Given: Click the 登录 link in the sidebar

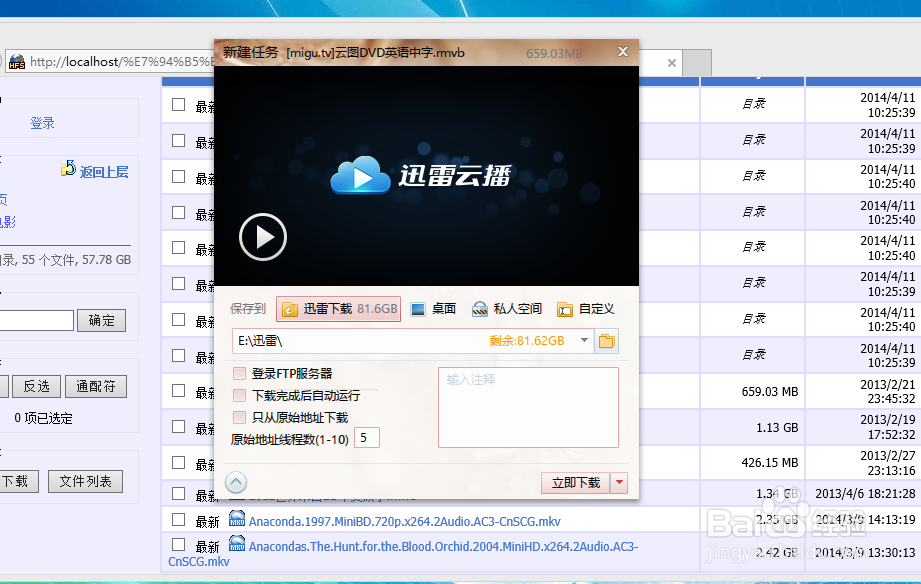Looking at the screenshot, I should pyautogui.click(x=42, y=123).
